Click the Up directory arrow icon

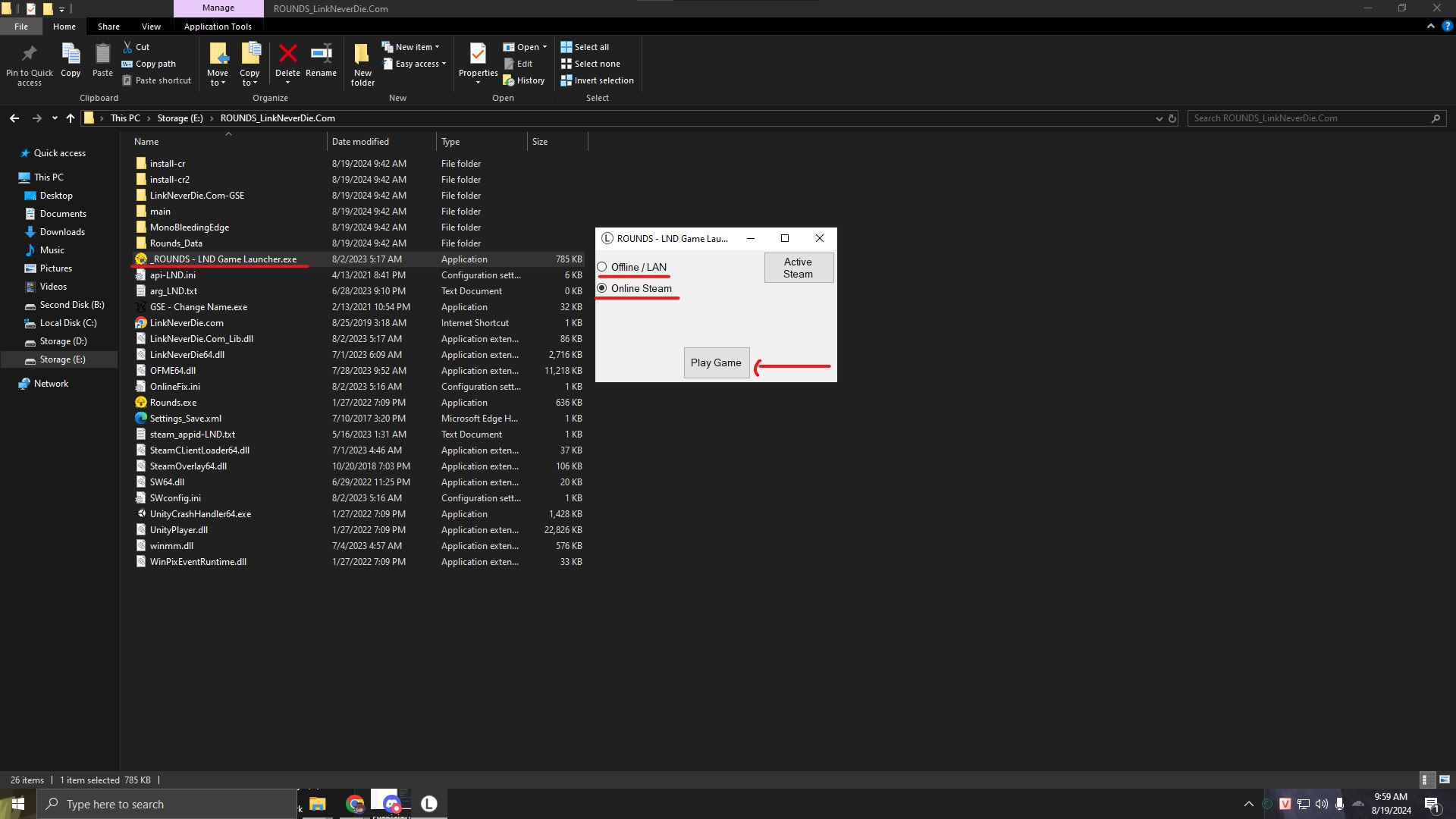(71, 118)
